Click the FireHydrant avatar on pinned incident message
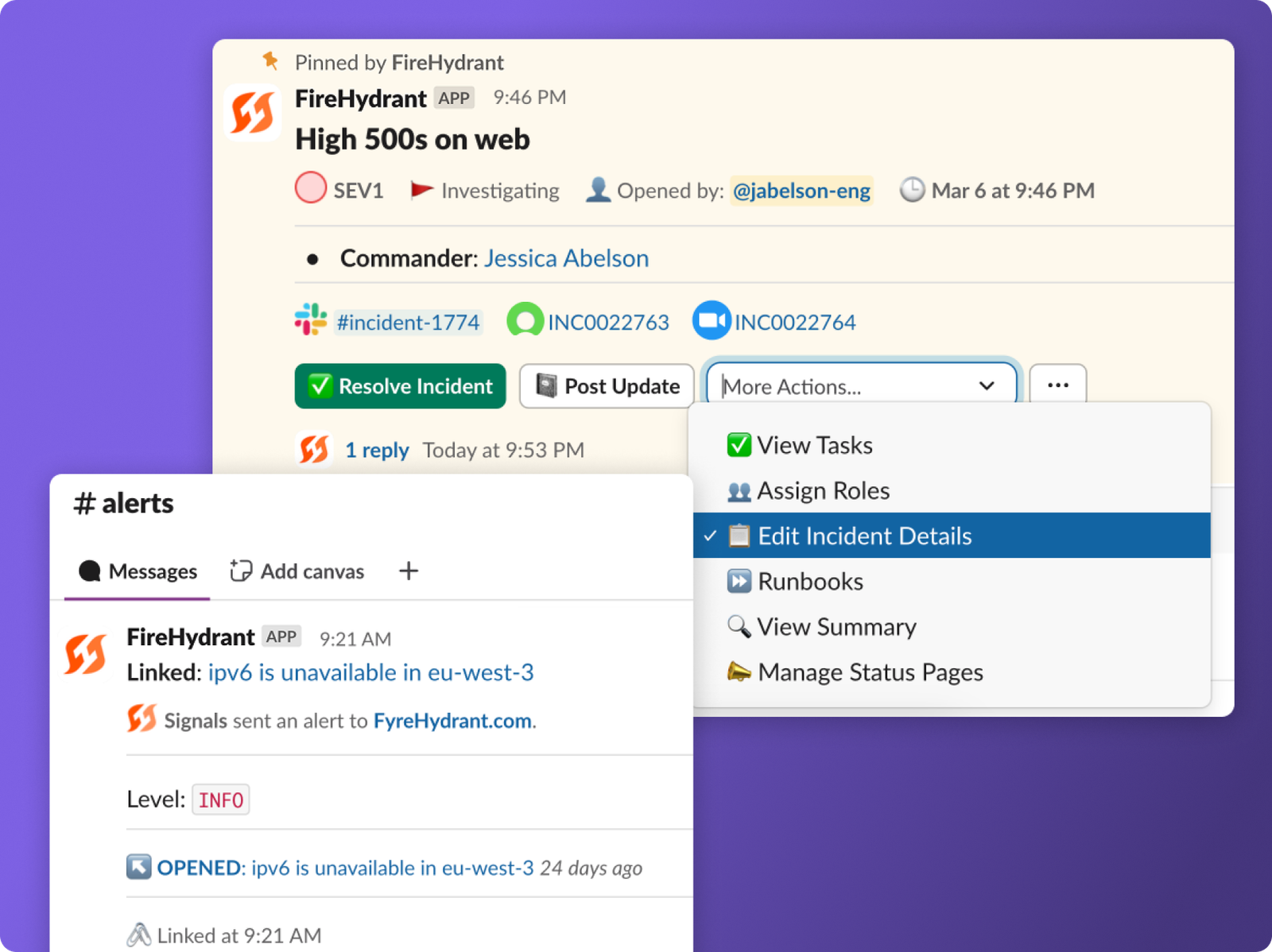The image size is (1272, 952). click(x=253, y=113)
